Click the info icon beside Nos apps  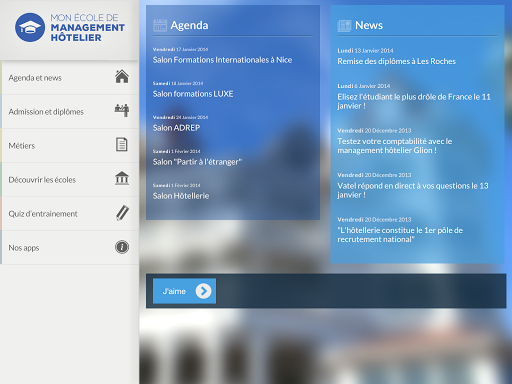[x=122, y=247]
